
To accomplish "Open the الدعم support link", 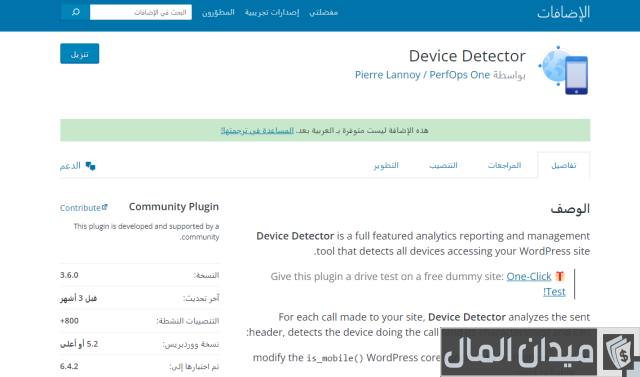I will (x=71, y=166).
